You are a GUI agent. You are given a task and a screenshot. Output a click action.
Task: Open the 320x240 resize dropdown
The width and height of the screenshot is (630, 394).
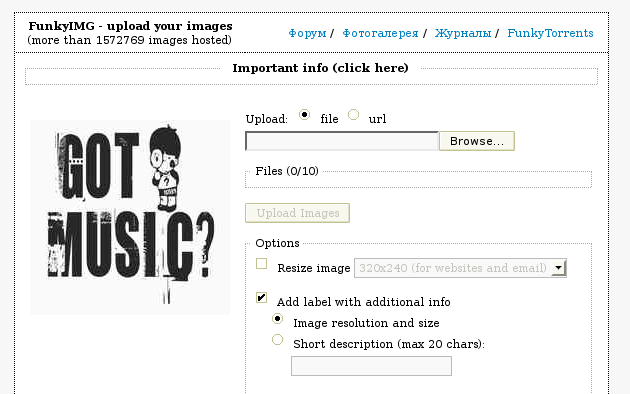click(460, 268)
